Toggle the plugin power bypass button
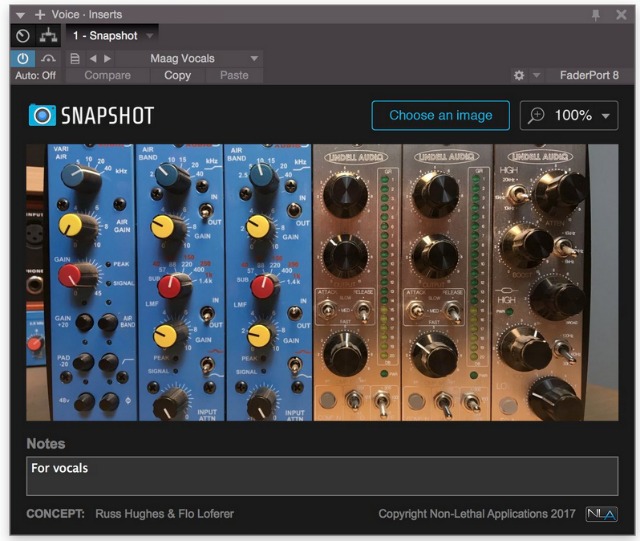The height and width of the screenshot is (541, 640). (23, 59)
